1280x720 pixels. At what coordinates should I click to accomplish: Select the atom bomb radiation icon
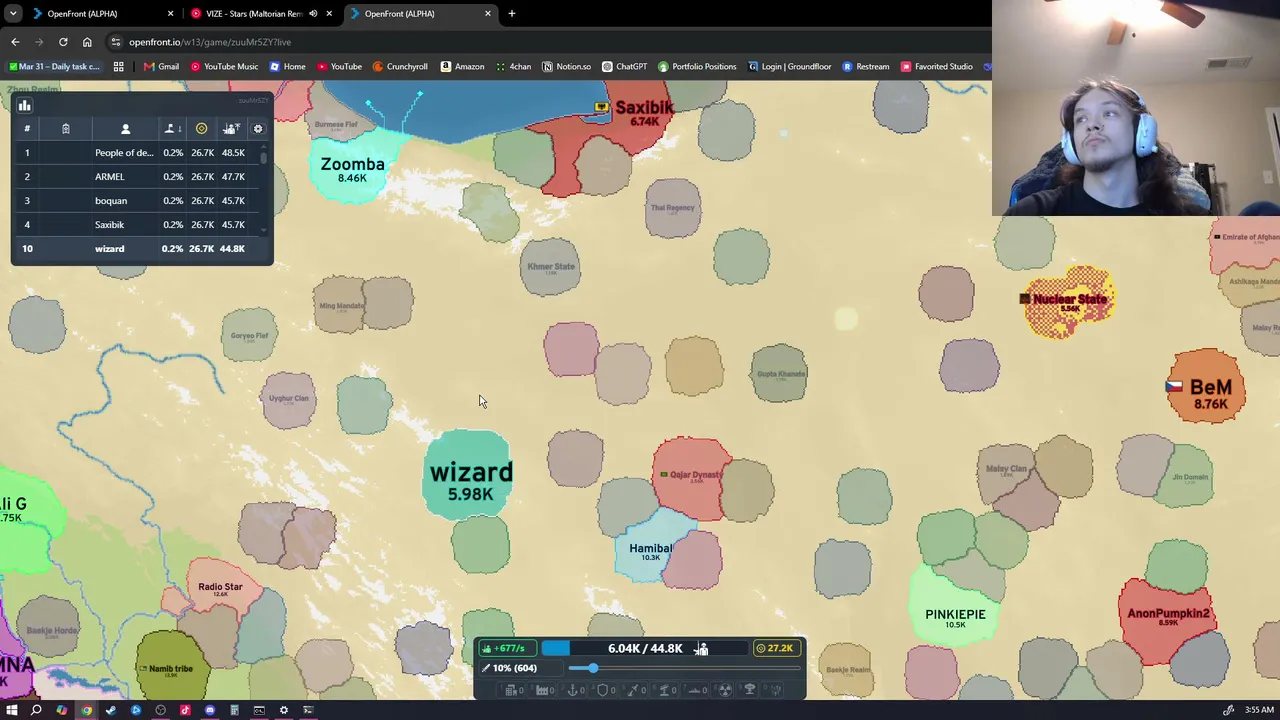[x=725, y=690]
